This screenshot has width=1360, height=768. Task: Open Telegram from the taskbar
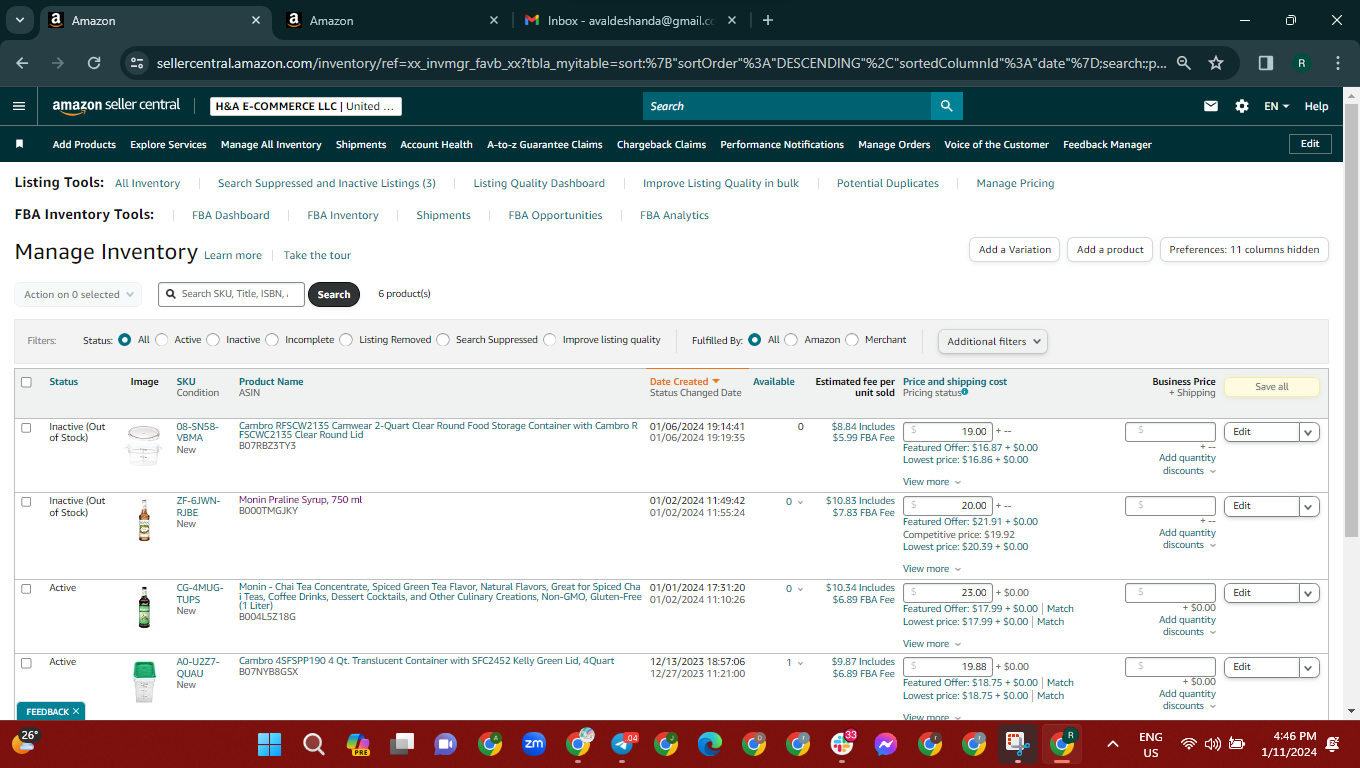coord(624,744)
